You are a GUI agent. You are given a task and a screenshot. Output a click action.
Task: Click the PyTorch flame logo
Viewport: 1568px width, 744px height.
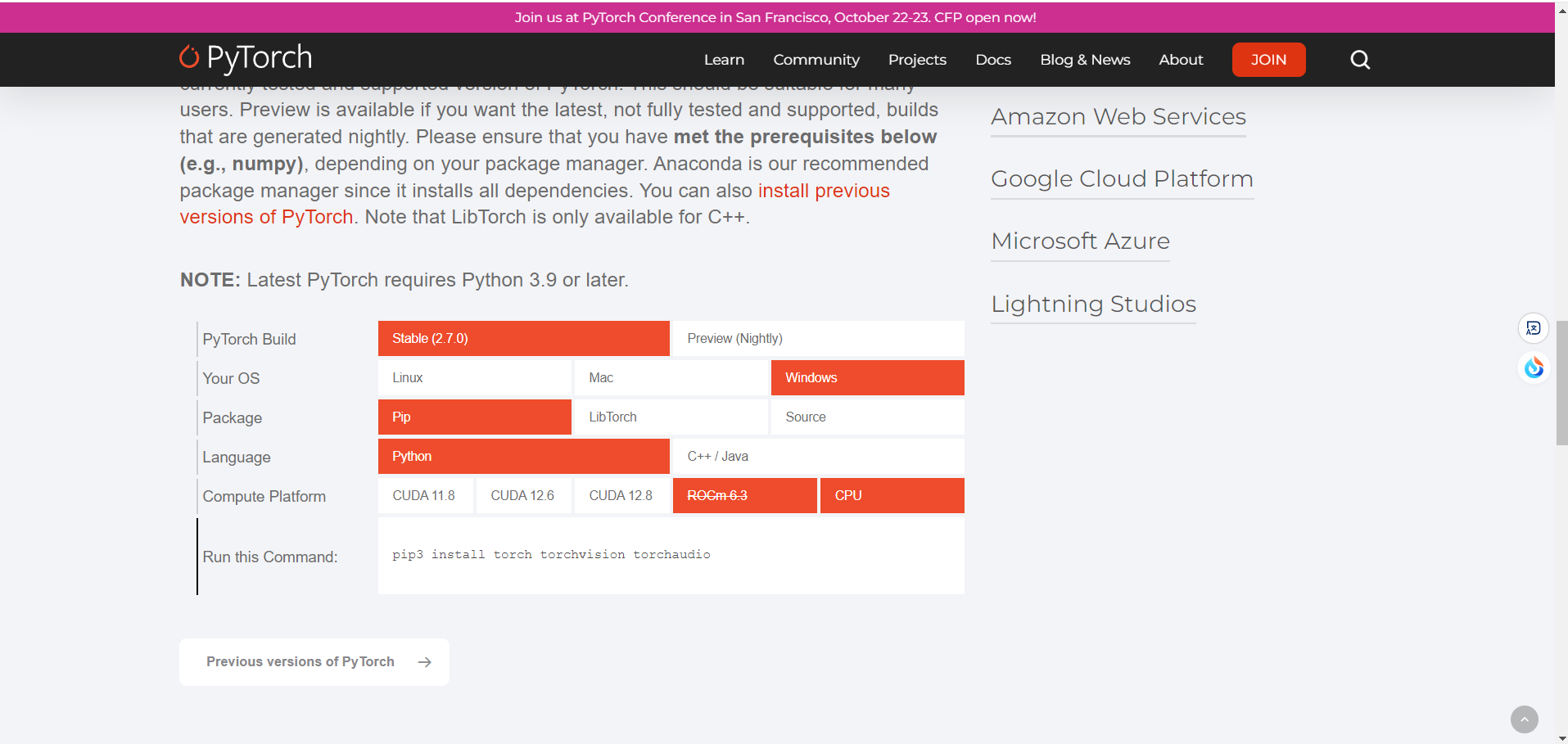point(189,58)
